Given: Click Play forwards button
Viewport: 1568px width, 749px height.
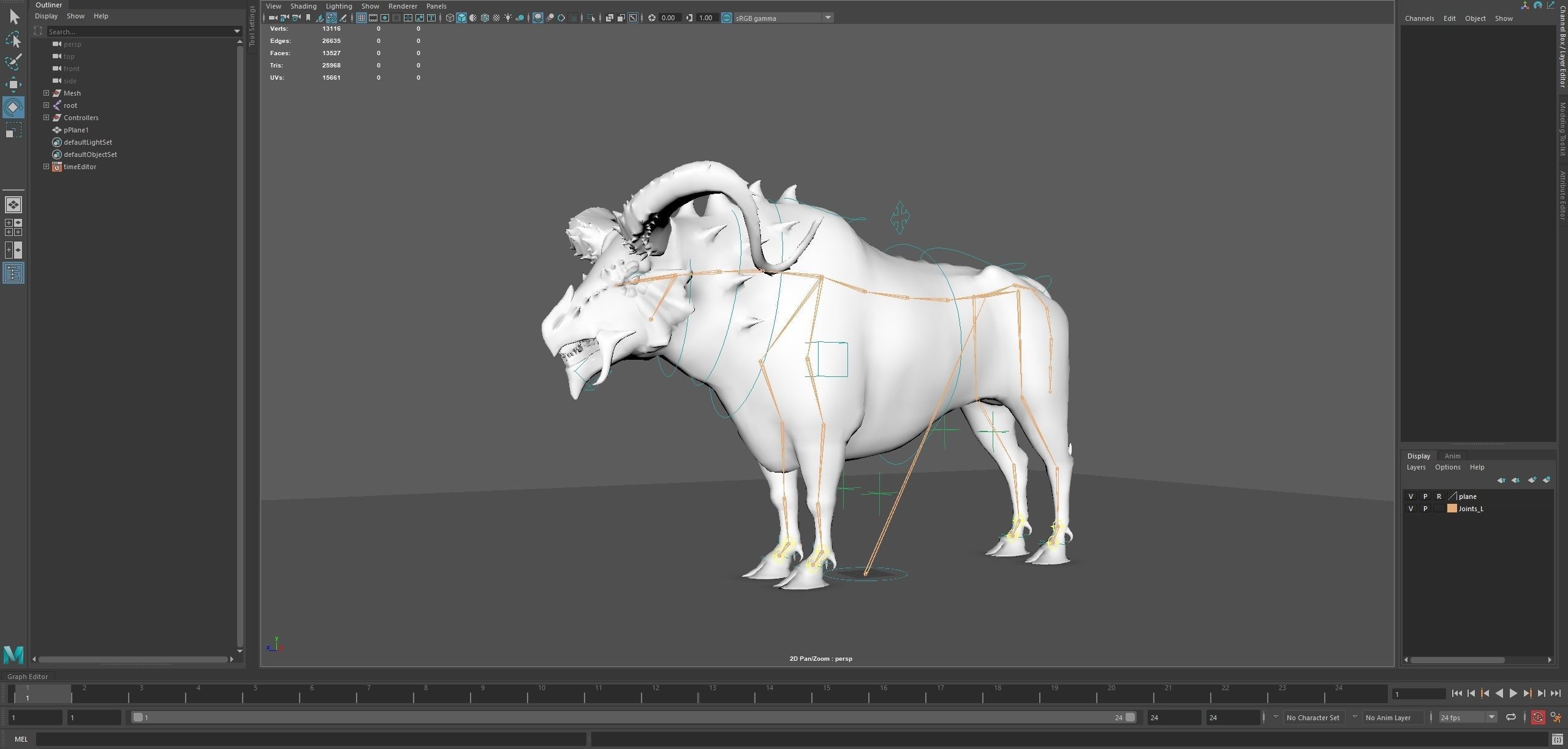Looking at the screenshot, I should click(1513, 694).
